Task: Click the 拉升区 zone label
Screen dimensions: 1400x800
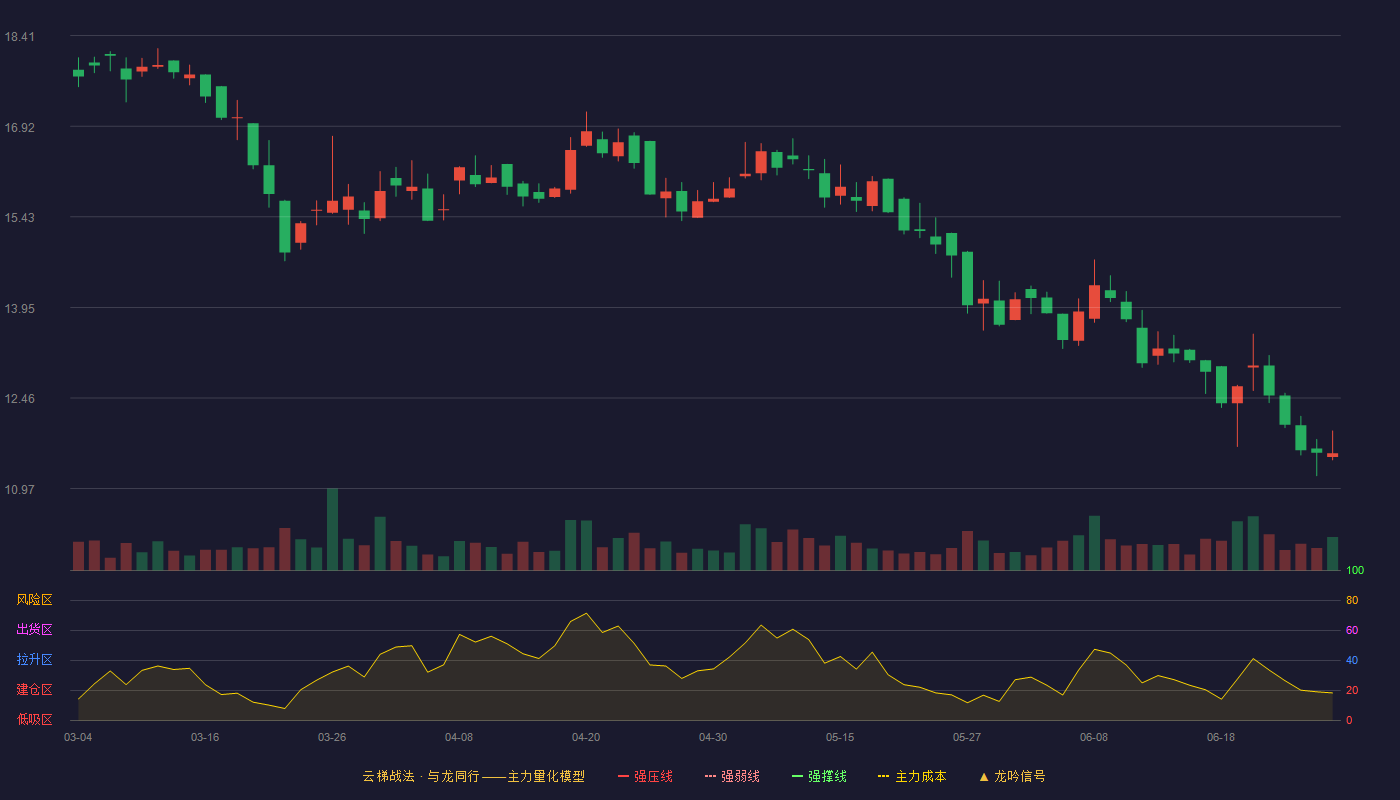Action: (34, 660)
